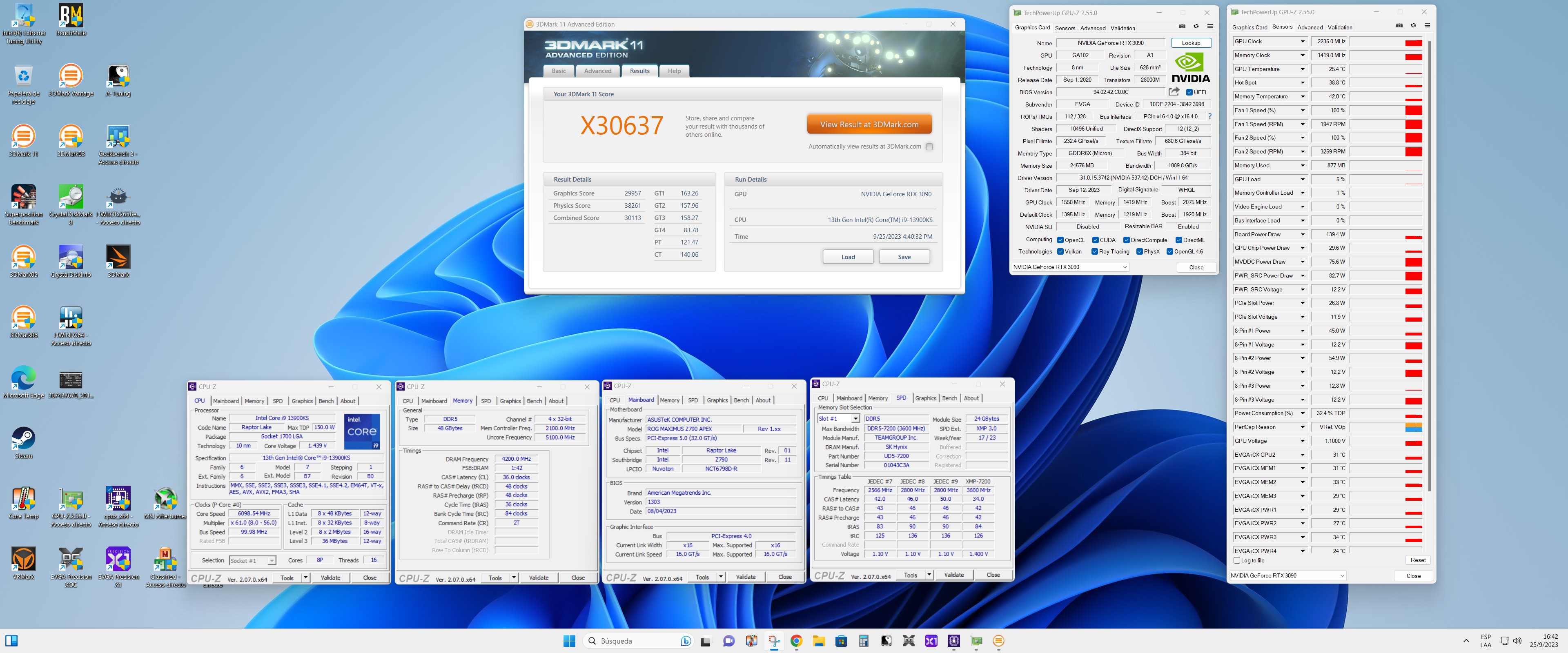Click Validate button in CPU-Z Mainboard window
Screen dimensions: 1568x653
pyautogui.click(x=746, y=577)
